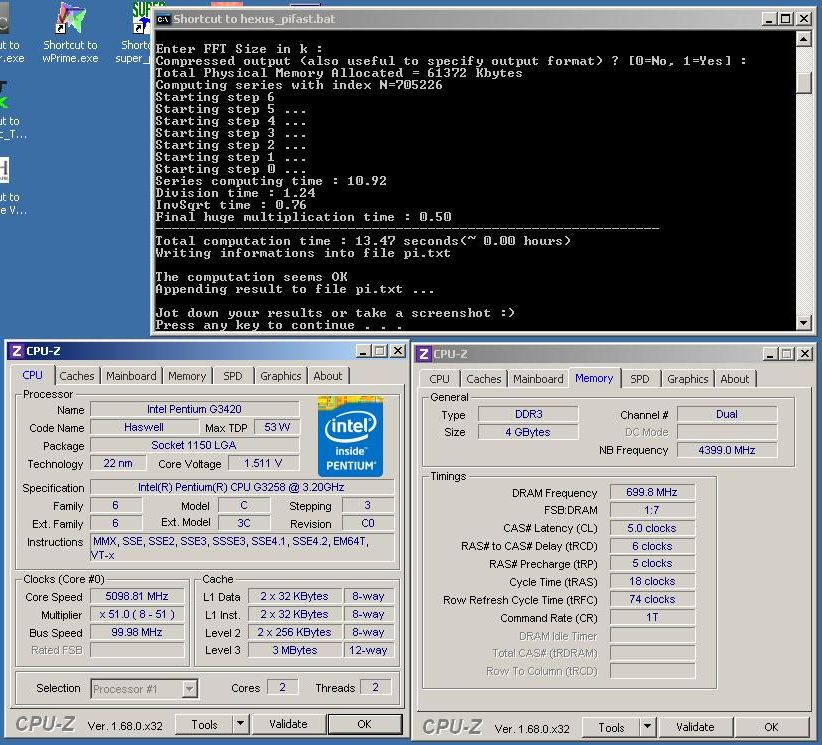Click the command prompt window system icon
The image size is (822, 745).
163,19
